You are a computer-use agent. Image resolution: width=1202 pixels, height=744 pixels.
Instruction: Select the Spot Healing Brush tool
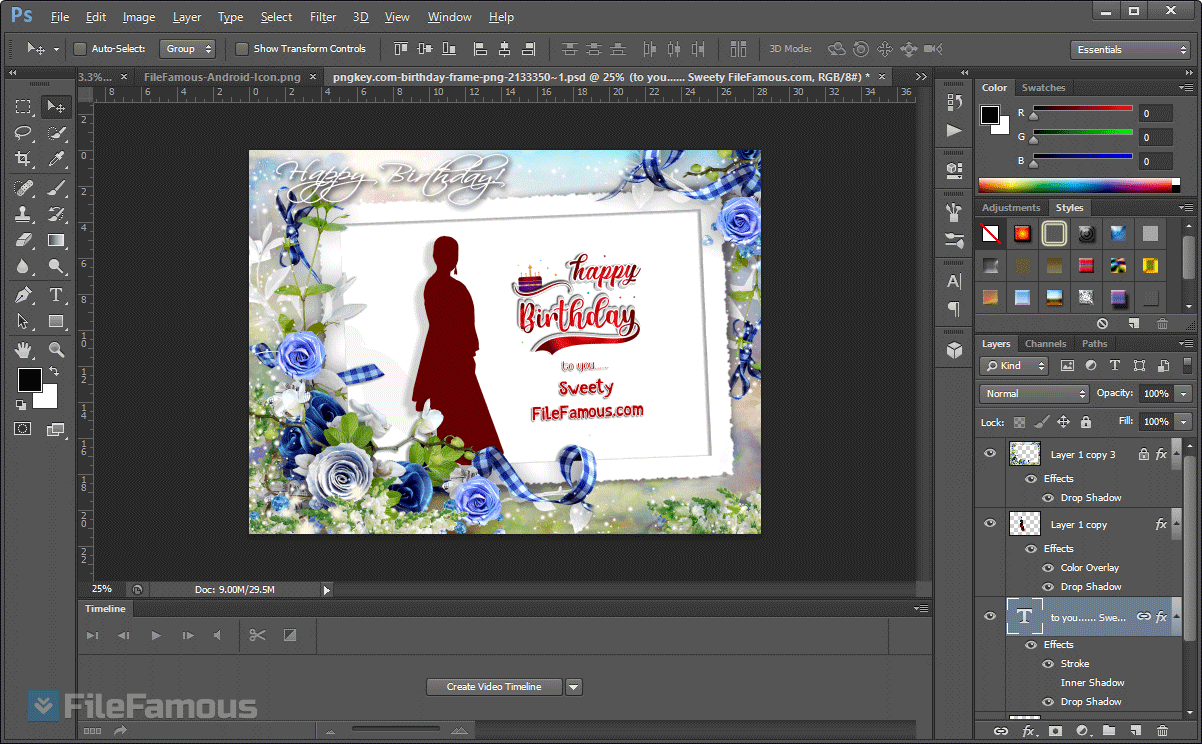[24, 188]
